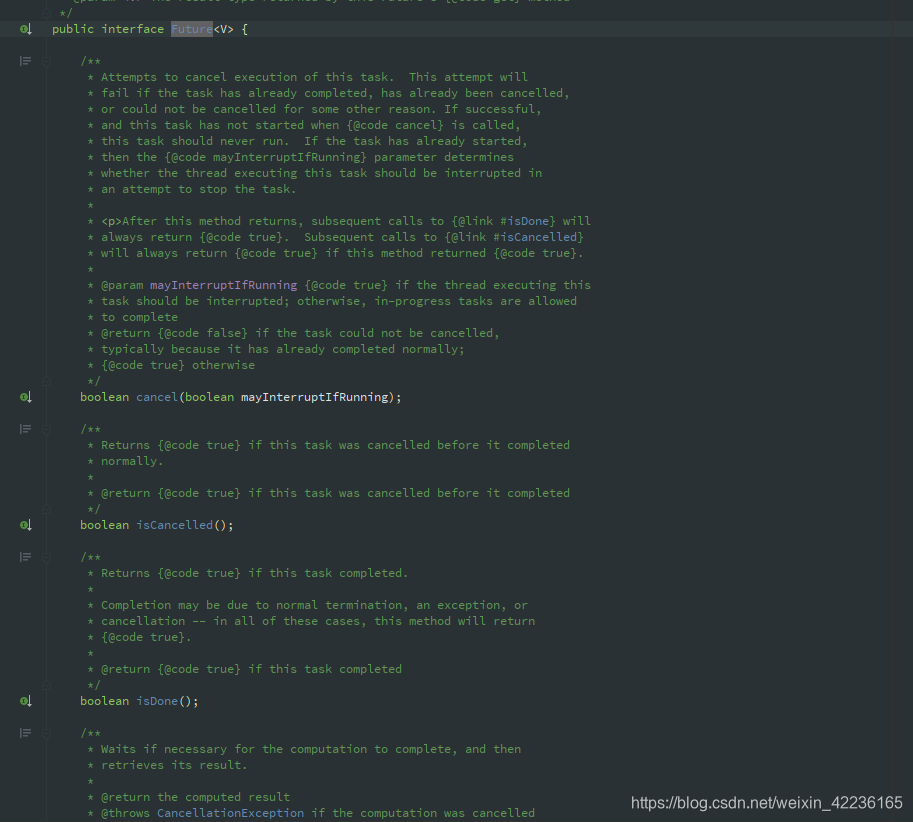Click the implementations gutter icon next to cancel method

[26, 397]
